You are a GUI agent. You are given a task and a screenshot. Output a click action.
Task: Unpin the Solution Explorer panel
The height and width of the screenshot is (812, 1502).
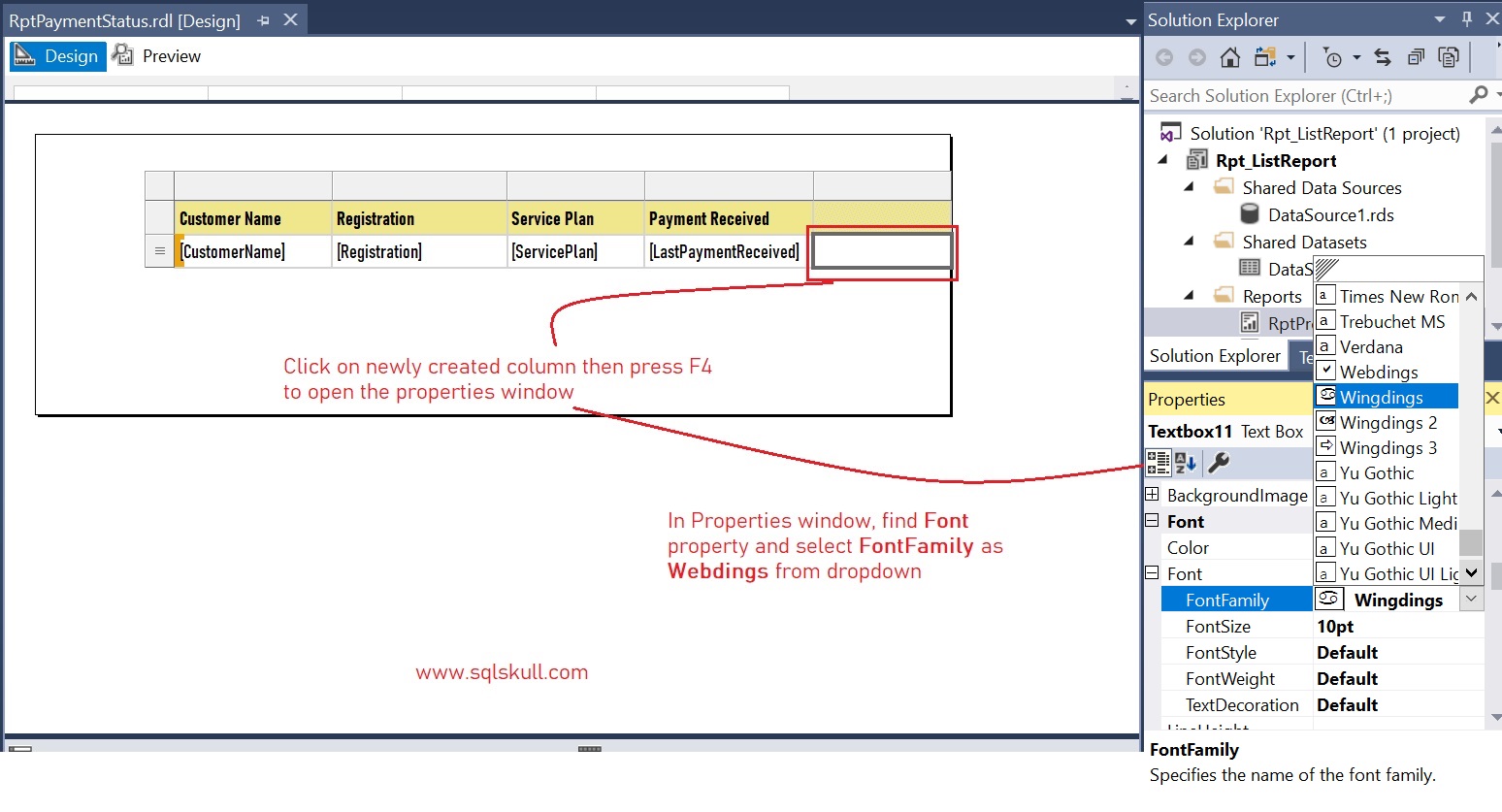coord(1467,18)
